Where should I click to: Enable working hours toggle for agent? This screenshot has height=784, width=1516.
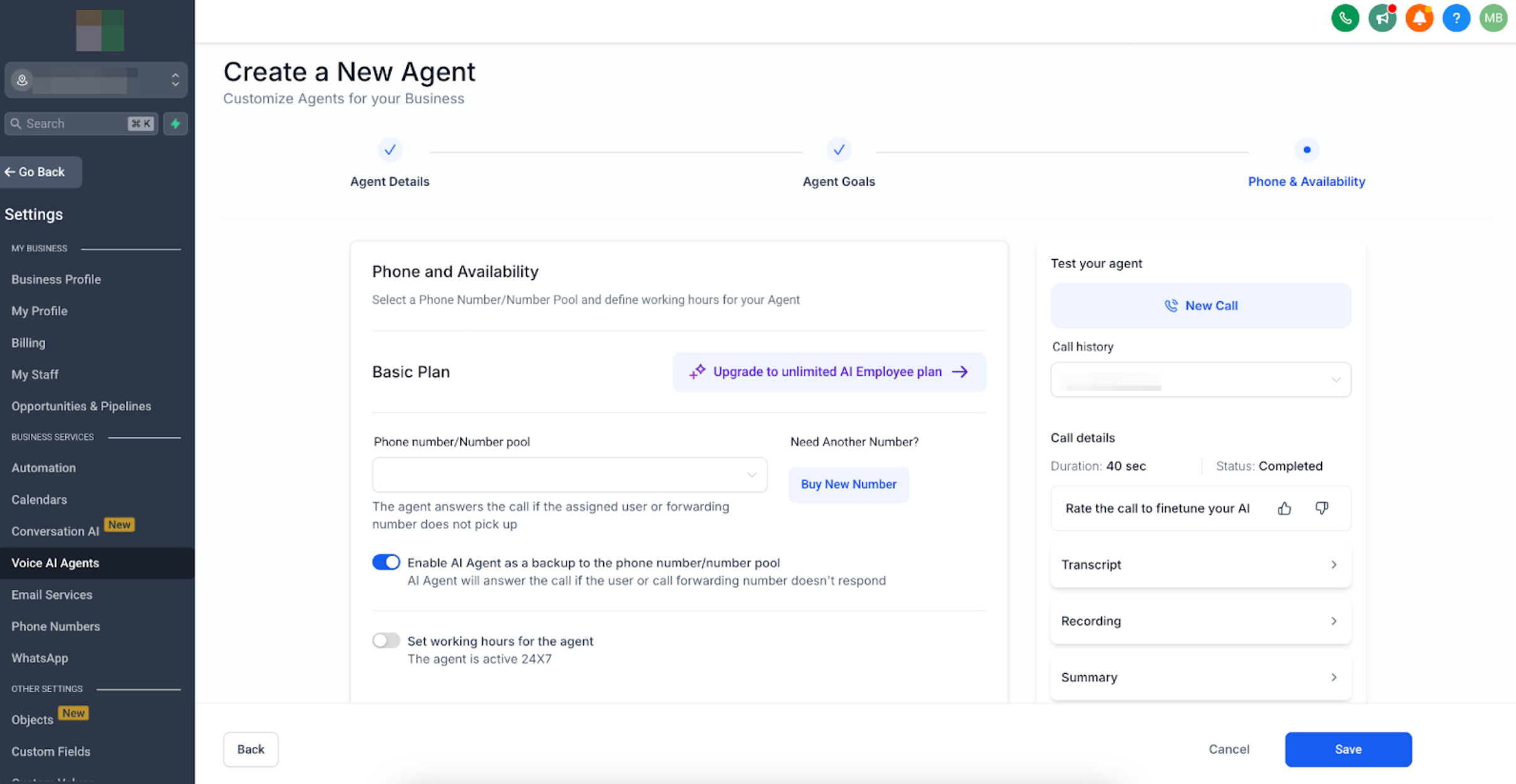pos(386,640)
